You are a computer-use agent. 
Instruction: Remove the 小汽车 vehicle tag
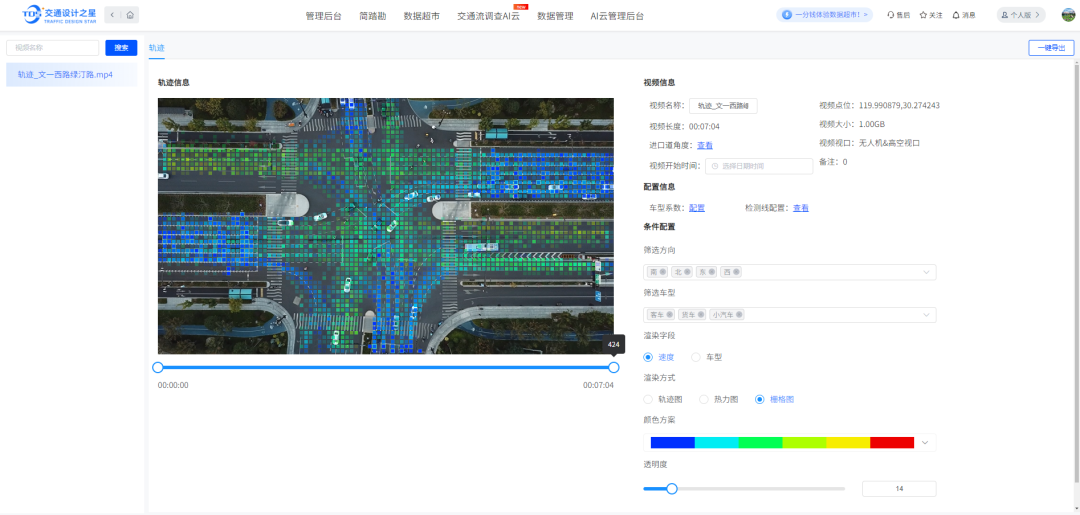[739, 315]
